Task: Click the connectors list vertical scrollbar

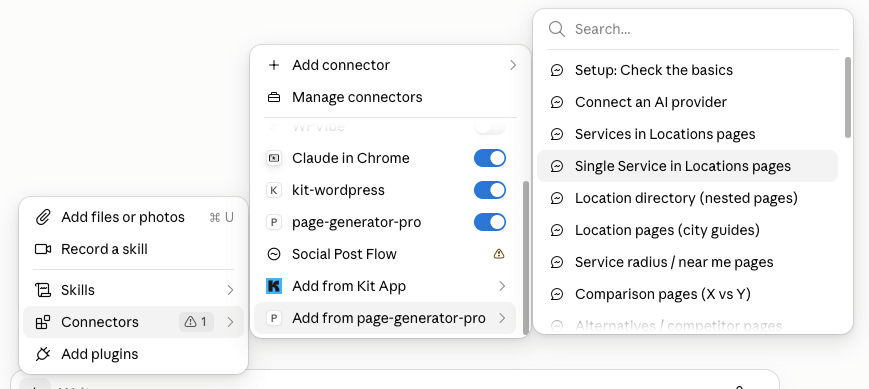Action: tap(525, 258)
